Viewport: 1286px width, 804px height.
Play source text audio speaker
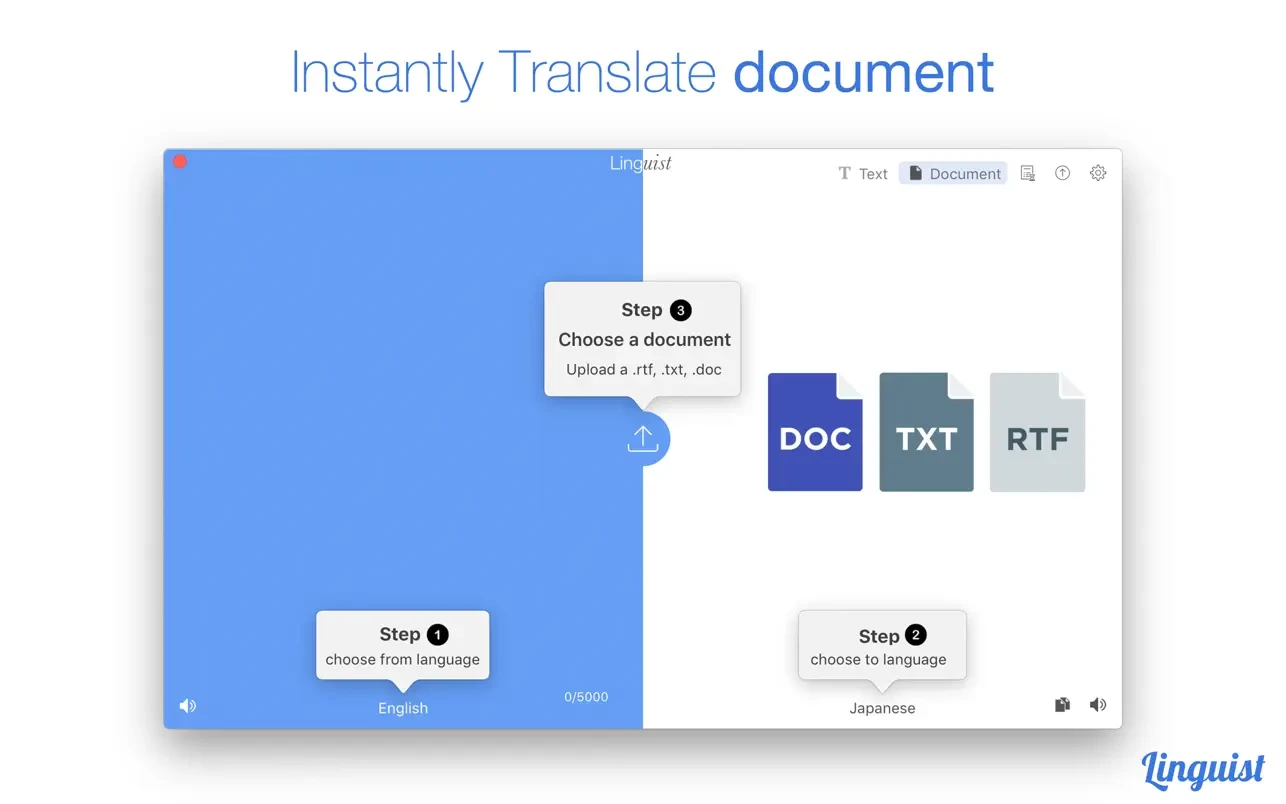point(187,706)
